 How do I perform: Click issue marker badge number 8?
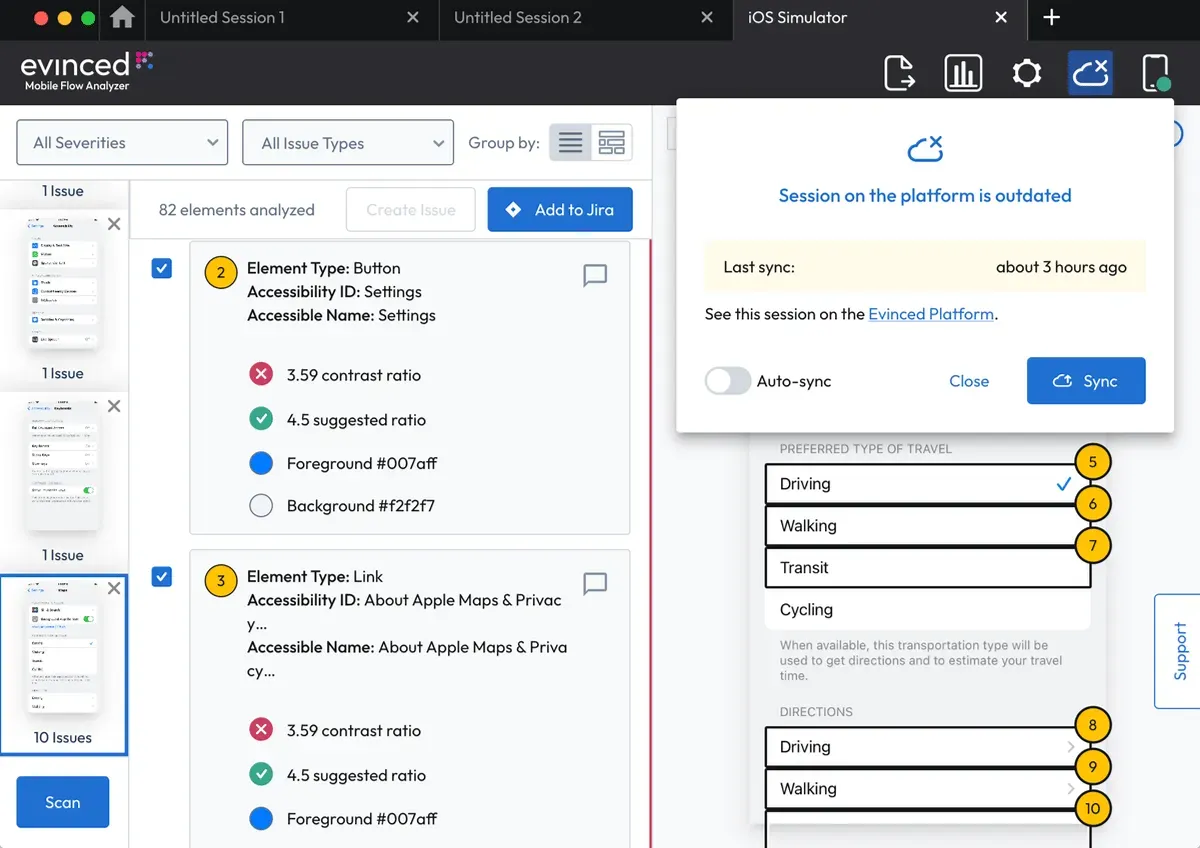click(1093, 725)
